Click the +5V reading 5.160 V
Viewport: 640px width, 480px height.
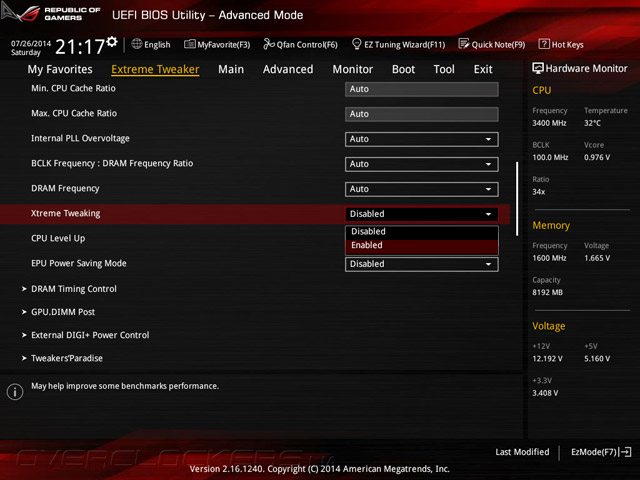click(x=597, y=358)
